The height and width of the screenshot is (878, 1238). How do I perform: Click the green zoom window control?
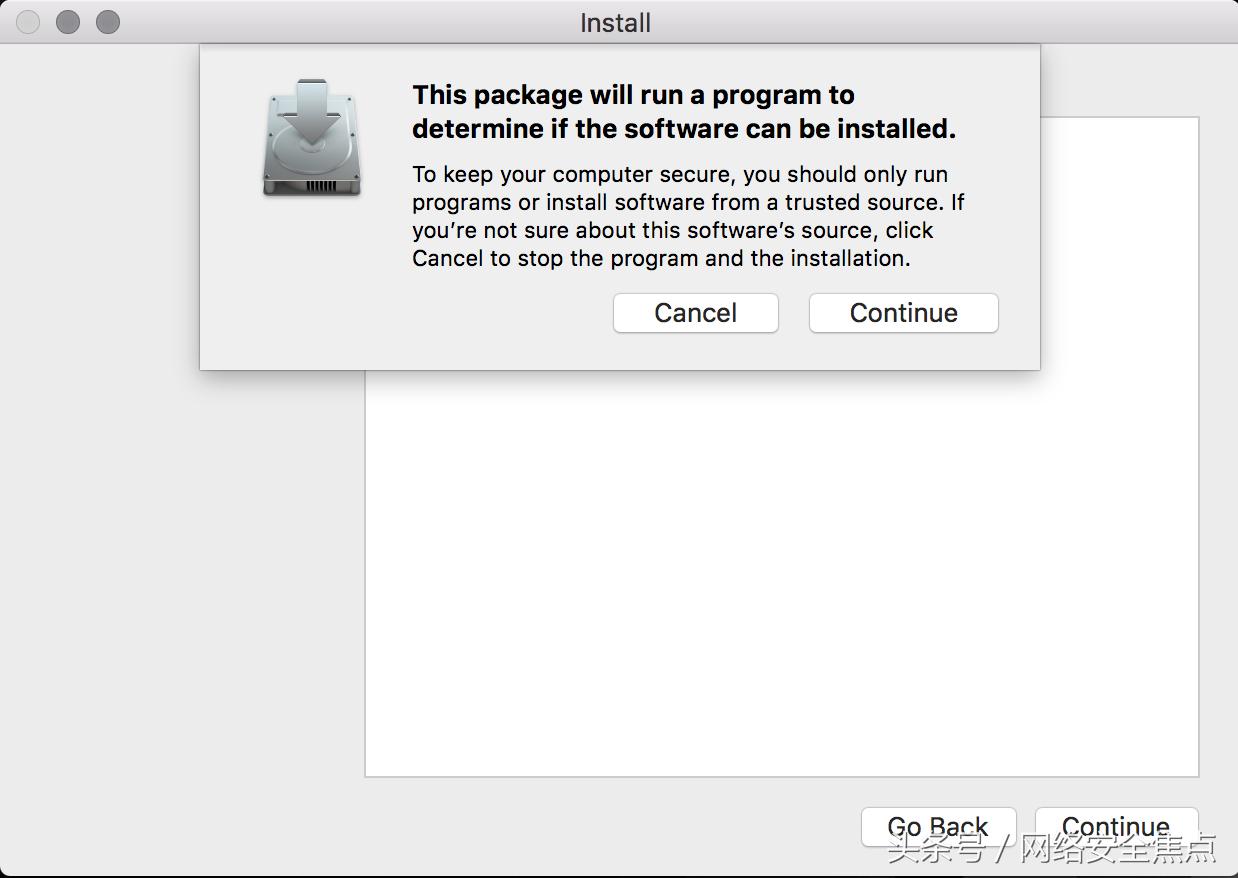[106, 21]
